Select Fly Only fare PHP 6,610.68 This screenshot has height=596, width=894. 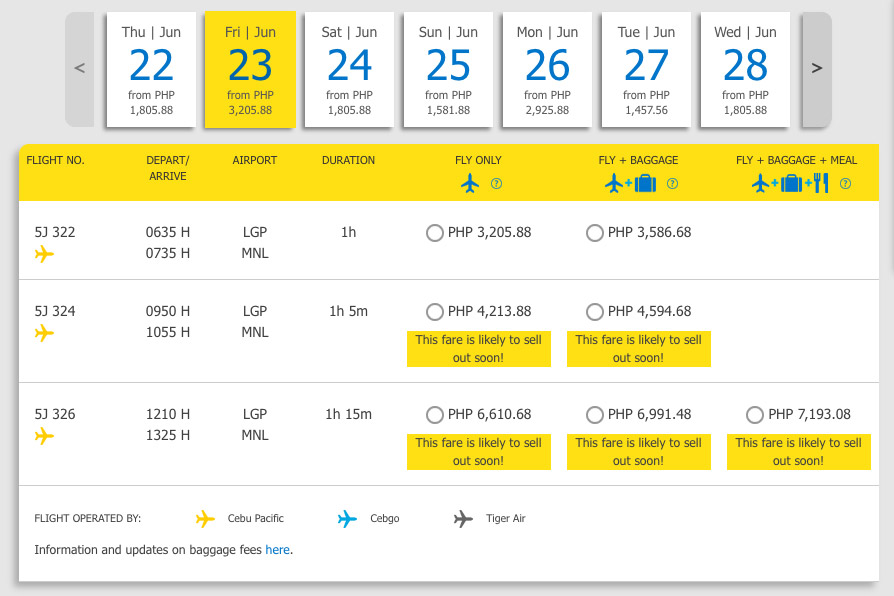tap(434, 415)
